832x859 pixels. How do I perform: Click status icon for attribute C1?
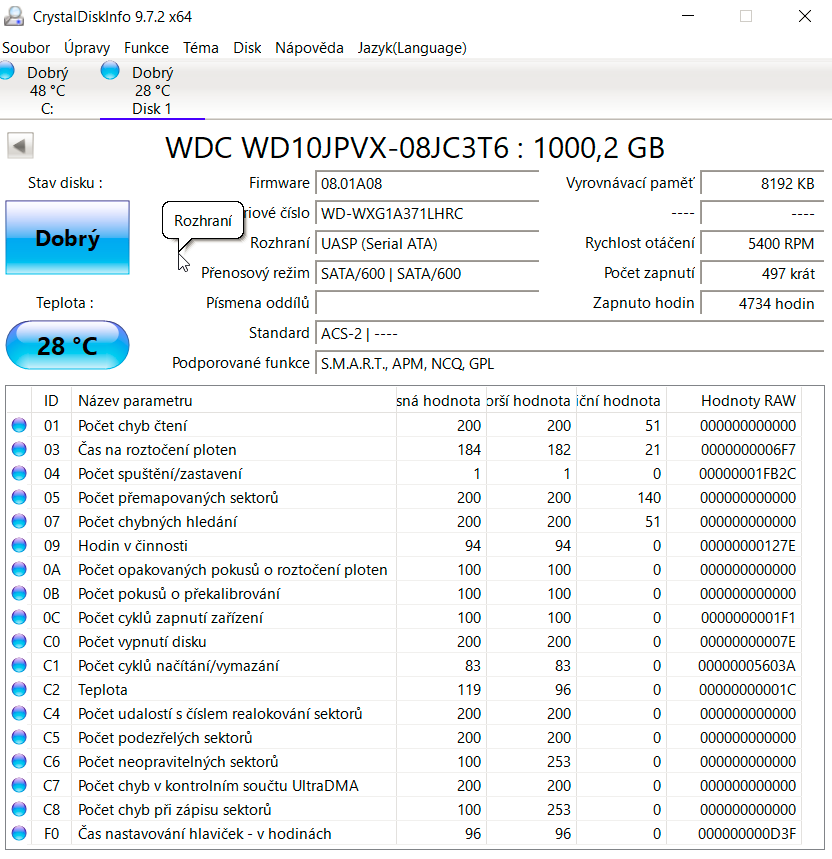(x=19, y=665)
